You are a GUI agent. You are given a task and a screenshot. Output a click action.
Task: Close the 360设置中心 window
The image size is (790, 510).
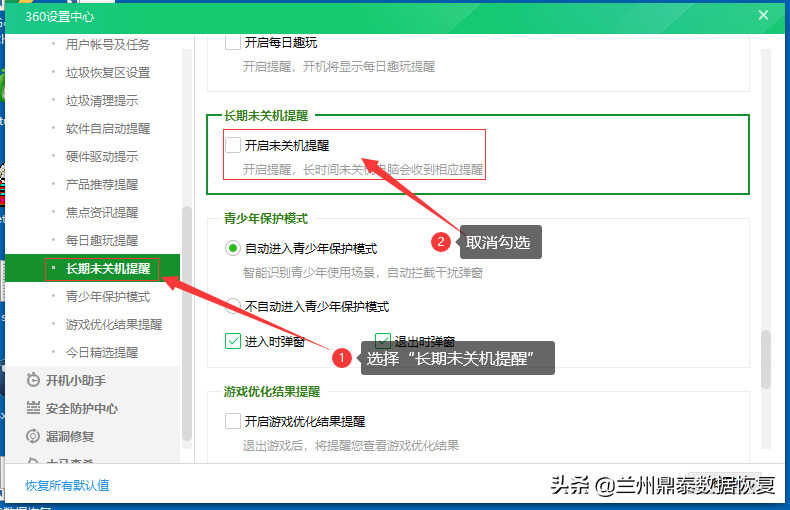[763, 16]
